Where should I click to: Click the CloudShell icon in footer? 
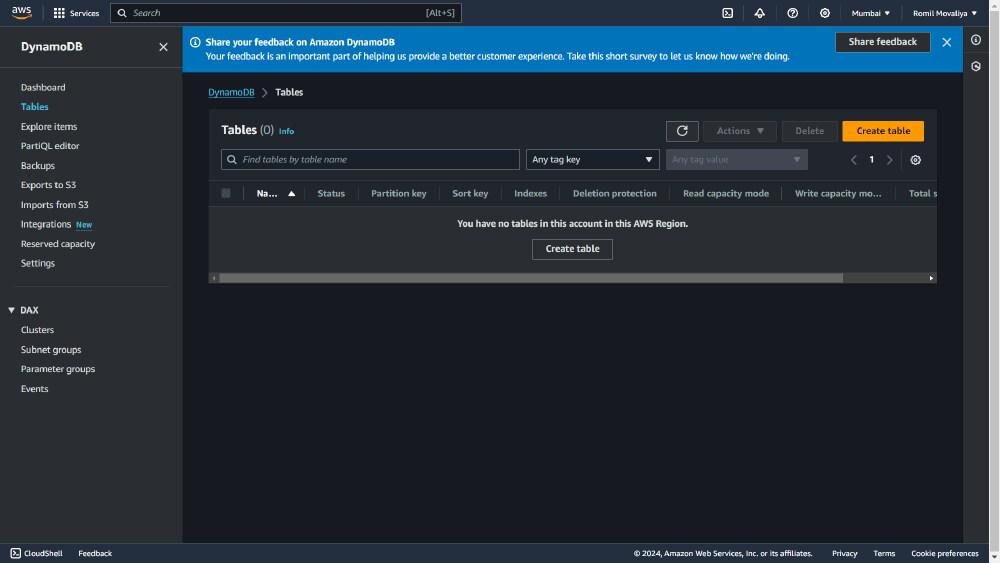coord(15,553)
